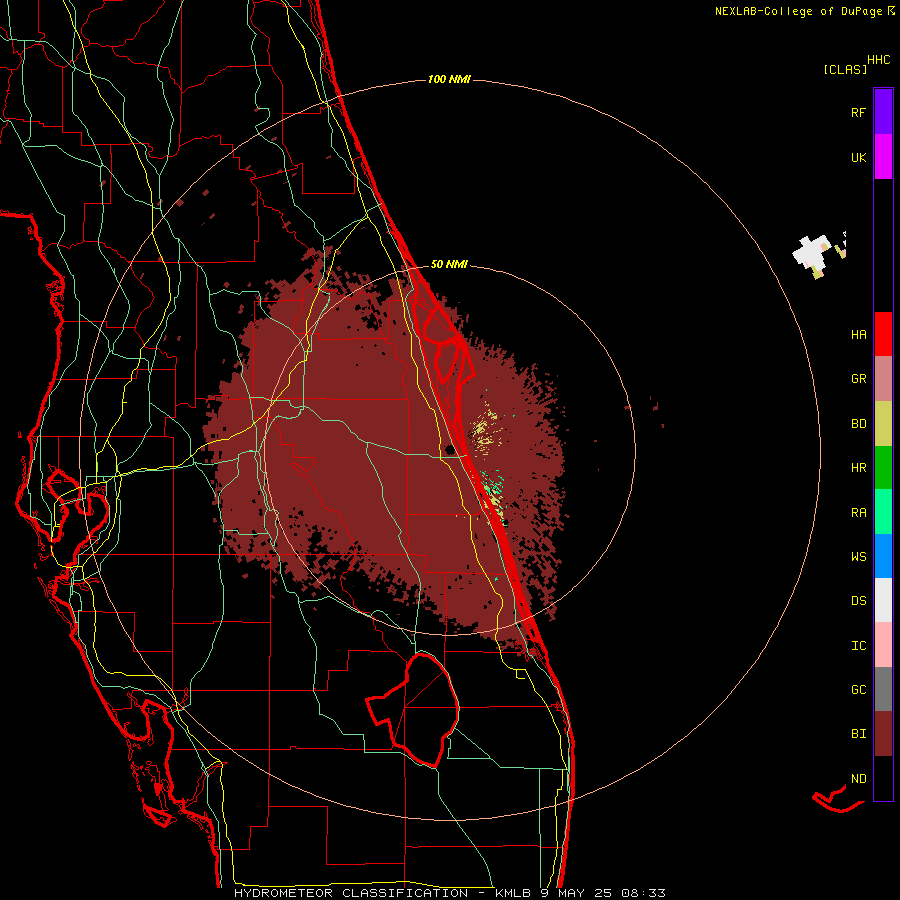This screenshot has width=900, height=900.
Task: Click the DS white legend swatch
Action: click(x=883, y=600)
